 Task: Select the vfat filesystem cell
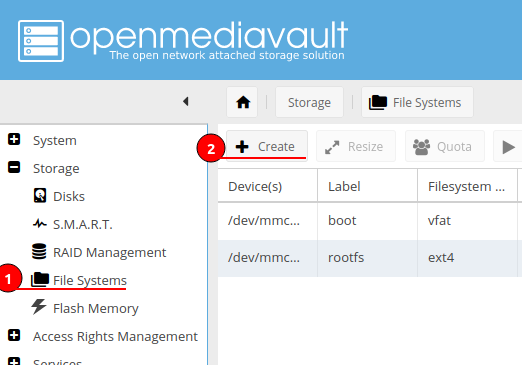tap(467, 221)
